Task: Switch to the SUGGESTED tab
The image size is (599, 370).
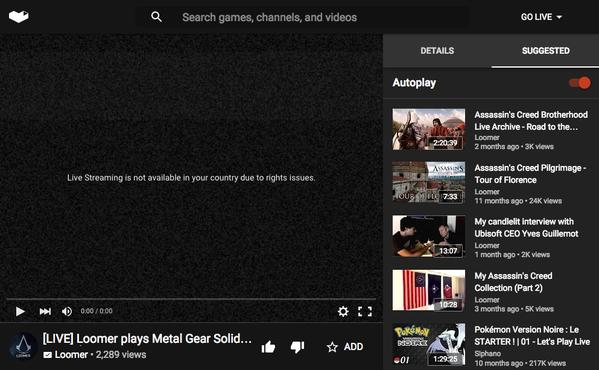Action: (x=546, y=51)
